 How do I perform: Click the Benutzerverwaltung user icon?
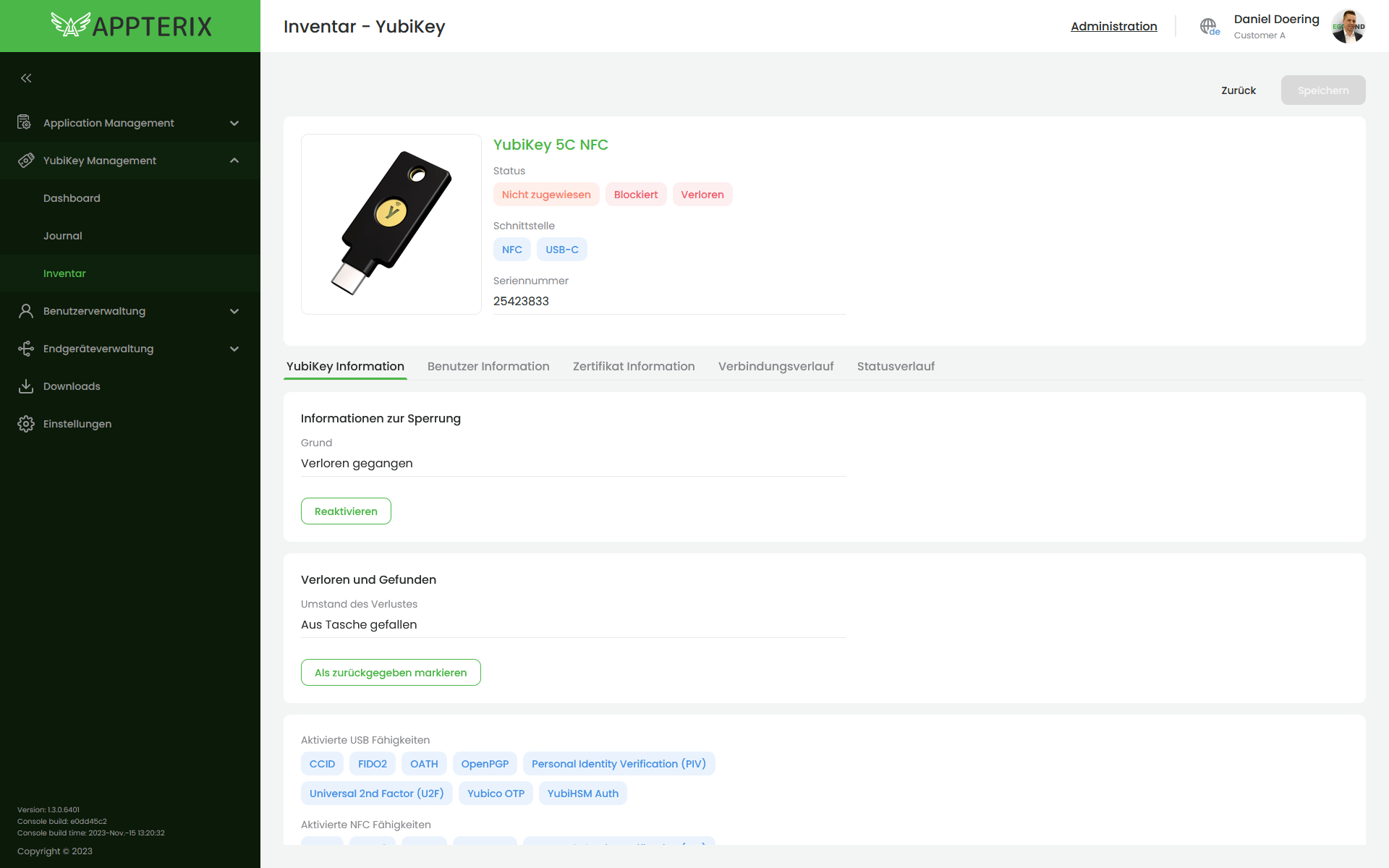26,311
